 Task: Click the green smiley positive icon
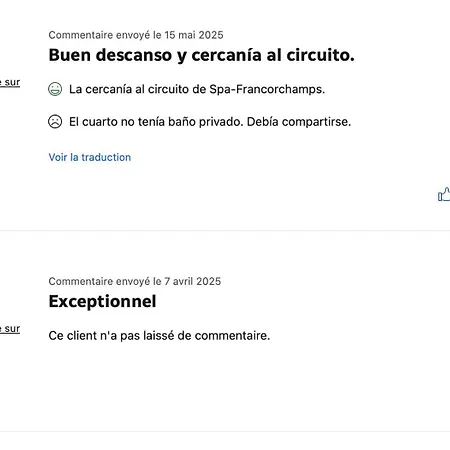(55, 89)
